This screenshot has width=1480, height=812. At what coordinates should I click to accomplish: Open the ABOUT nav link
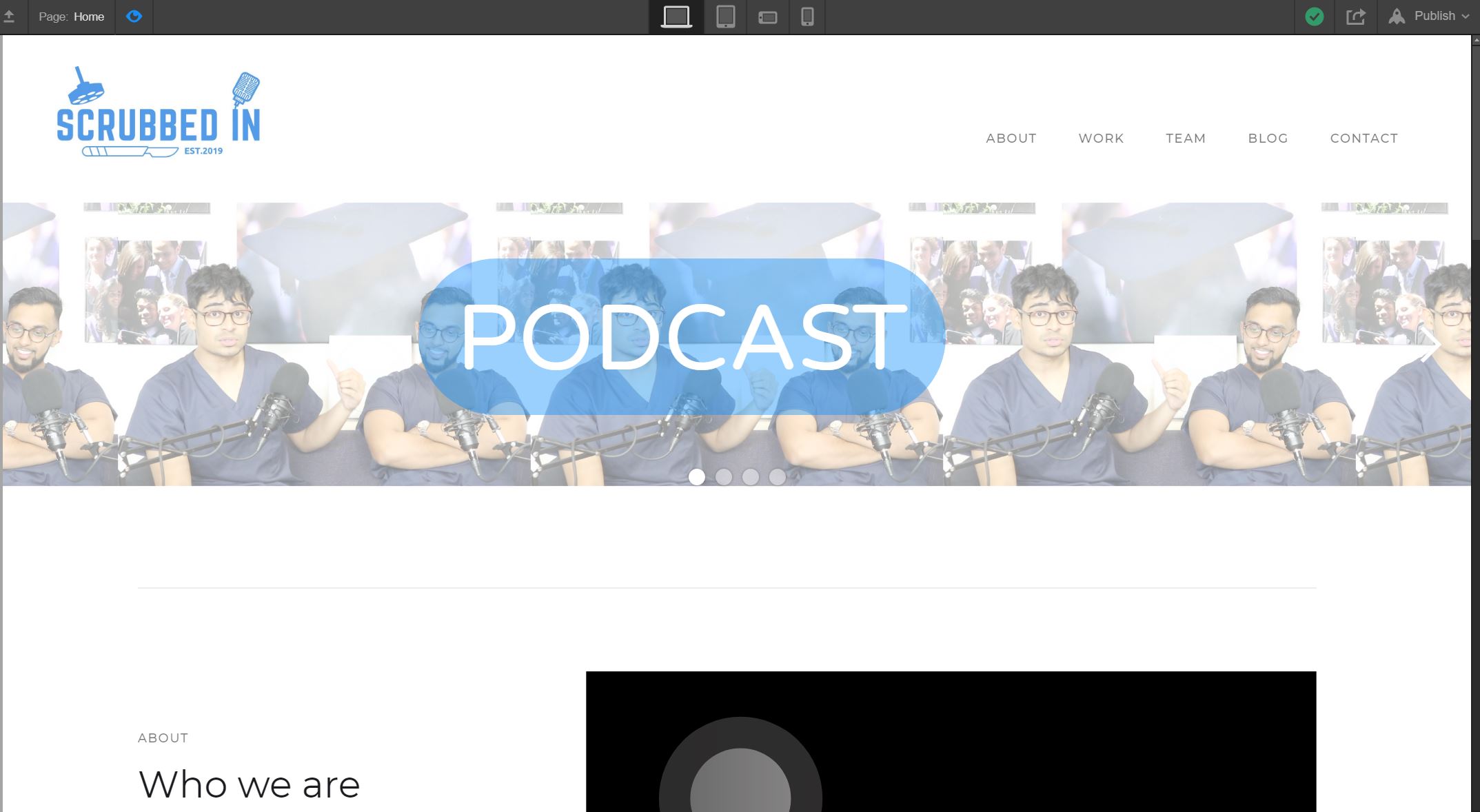click(x=1011, y=139)
